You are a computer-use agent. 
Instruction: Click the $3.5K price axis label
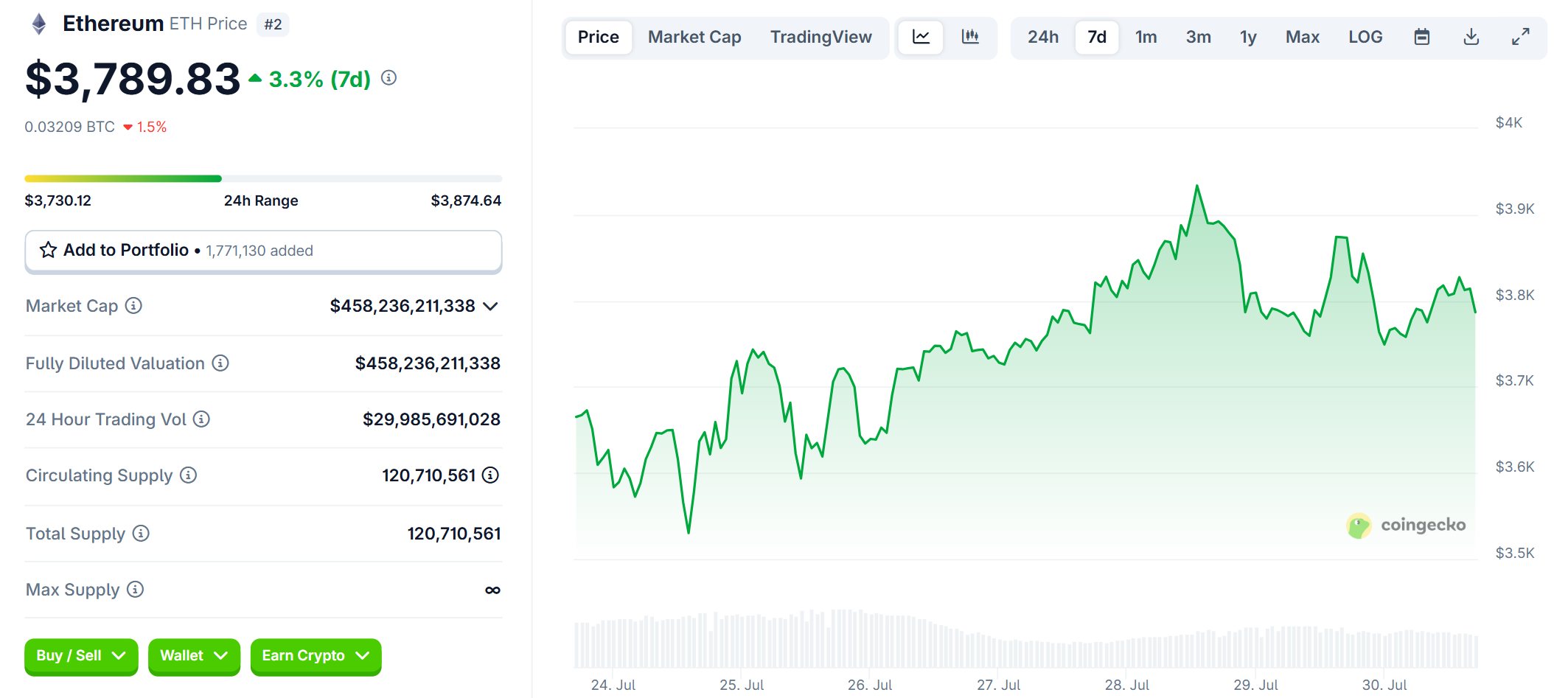click(1514, 553)
